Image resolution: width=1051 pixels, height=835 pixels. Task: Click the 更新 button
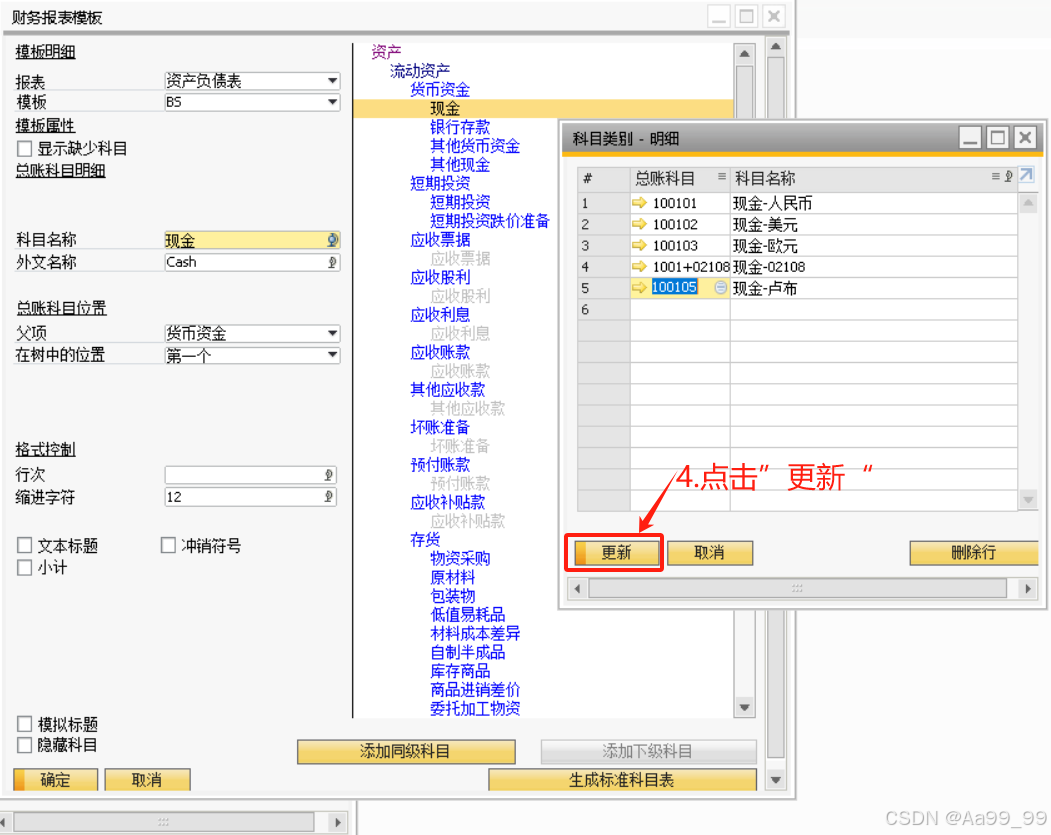(616, 553)
